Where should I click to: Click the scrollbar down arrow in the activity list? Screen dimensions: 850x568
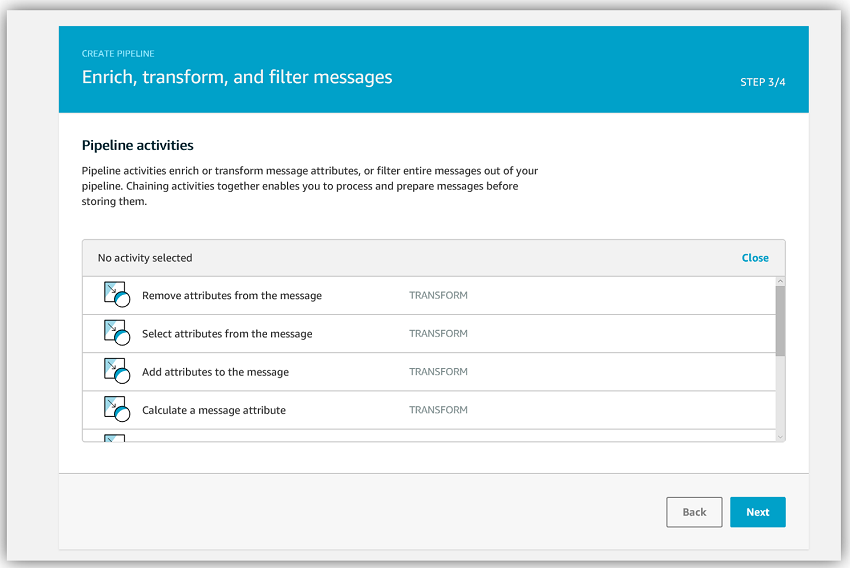(x=780, y=436)
